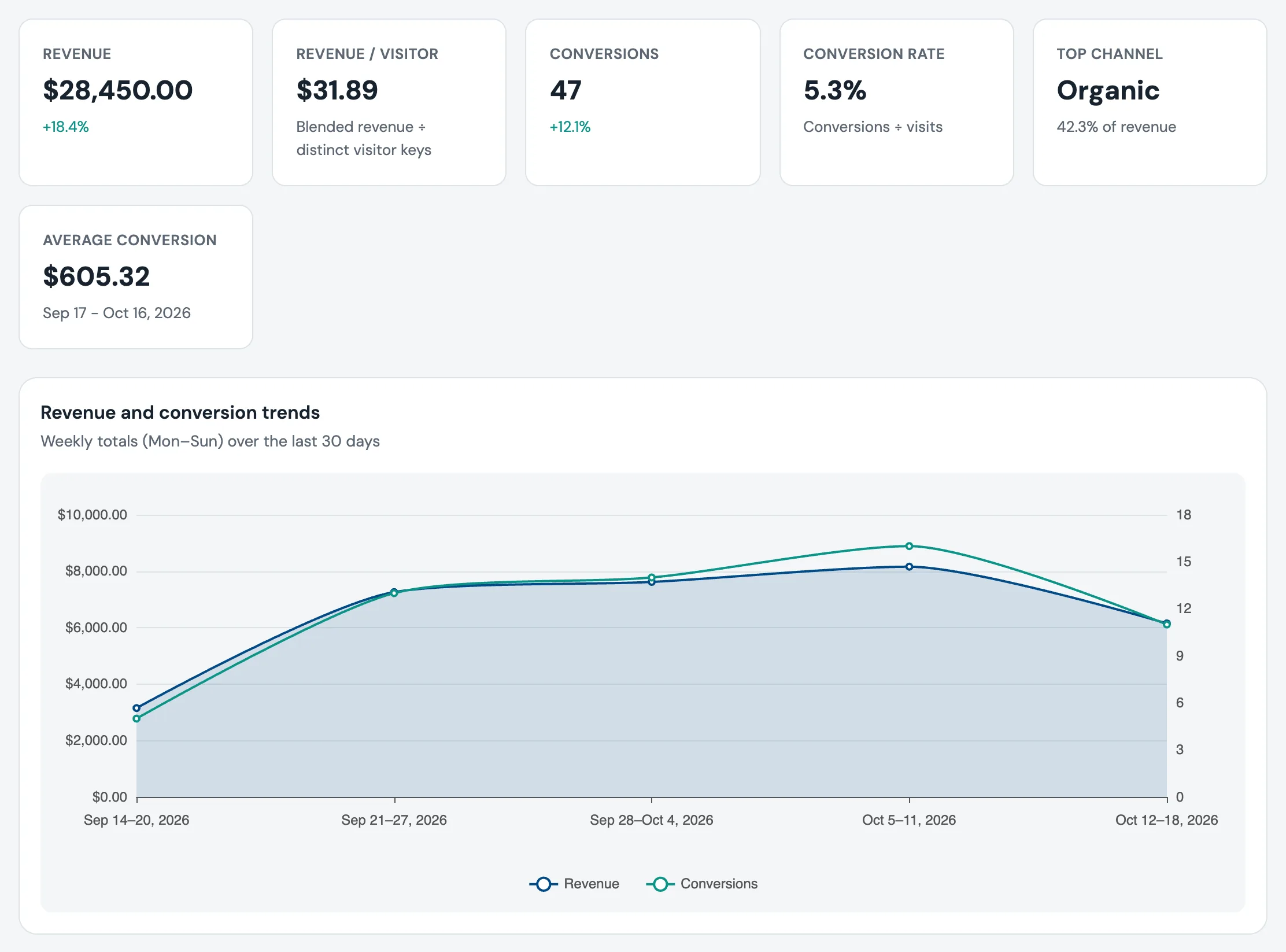This screenshot has width=1286, height=952.
Task: Click the 'Conversions ÷ visits' description
Action: [873, 127]
